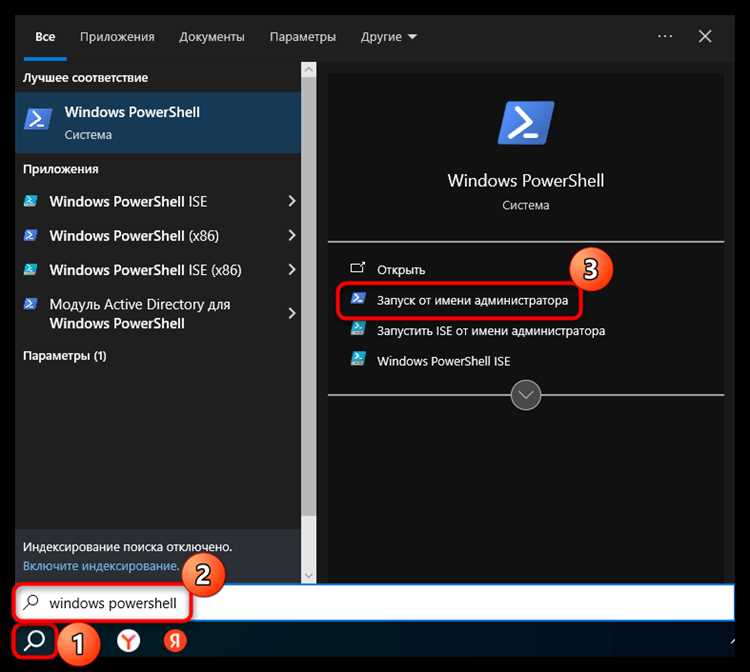Expand more actions with the round chevron

tap(526, 395)
